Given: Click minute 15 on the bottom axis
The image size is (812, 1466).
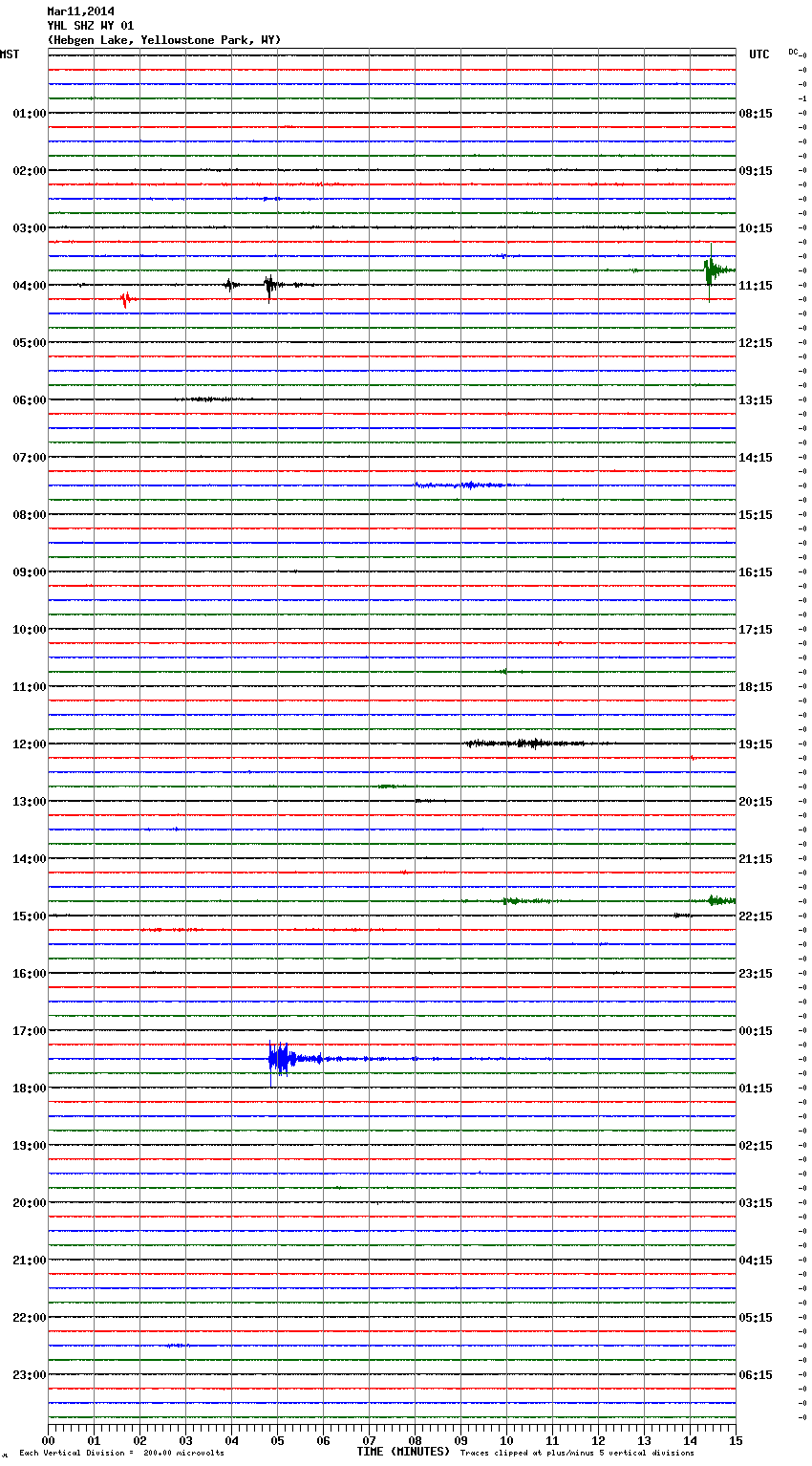Looking at the screenshot, I should point(736,1440).
